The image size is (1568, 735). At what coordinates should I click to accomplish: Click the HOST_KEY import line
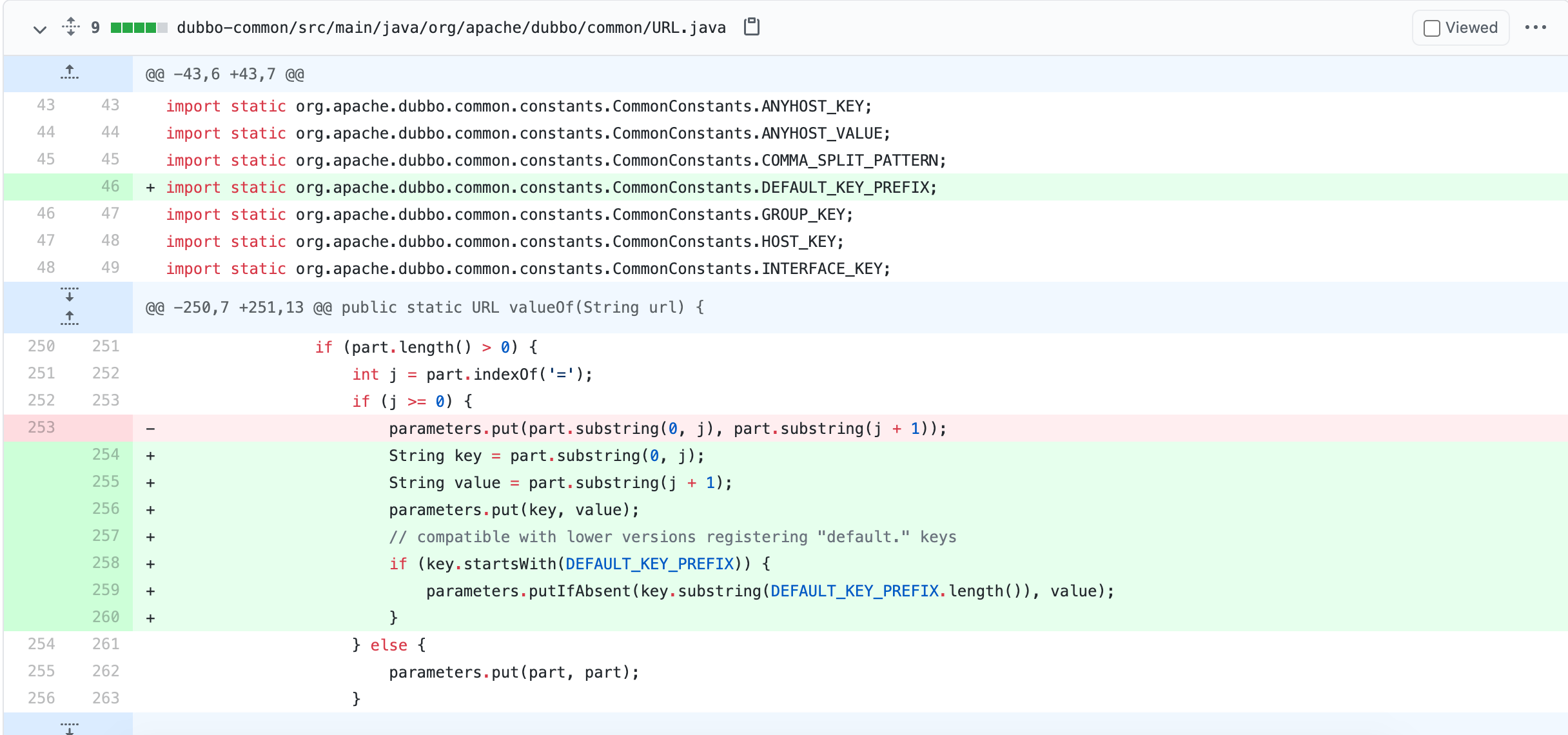click(x=505, y=242)
